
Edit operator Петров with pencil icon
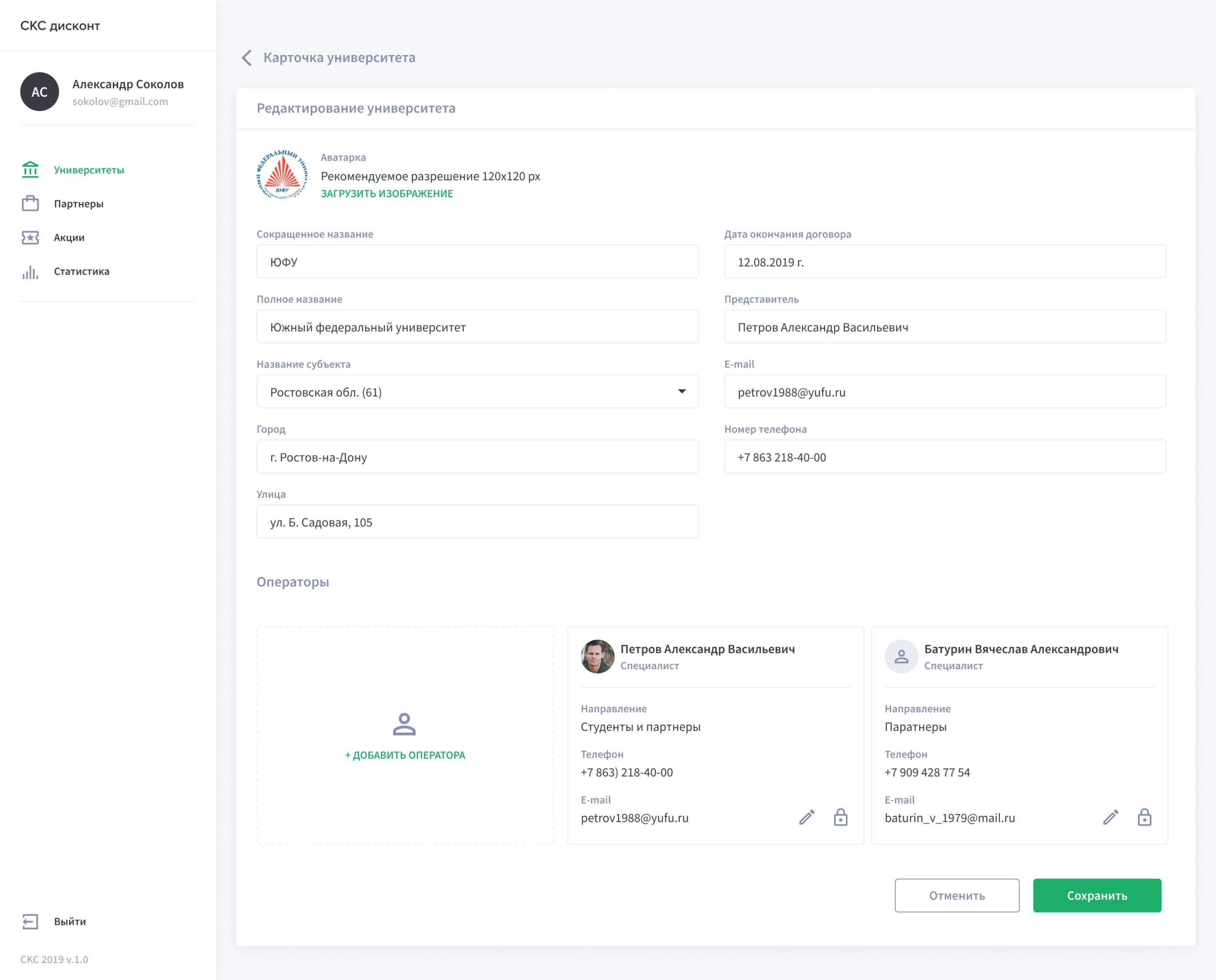(x=806, y=817)
